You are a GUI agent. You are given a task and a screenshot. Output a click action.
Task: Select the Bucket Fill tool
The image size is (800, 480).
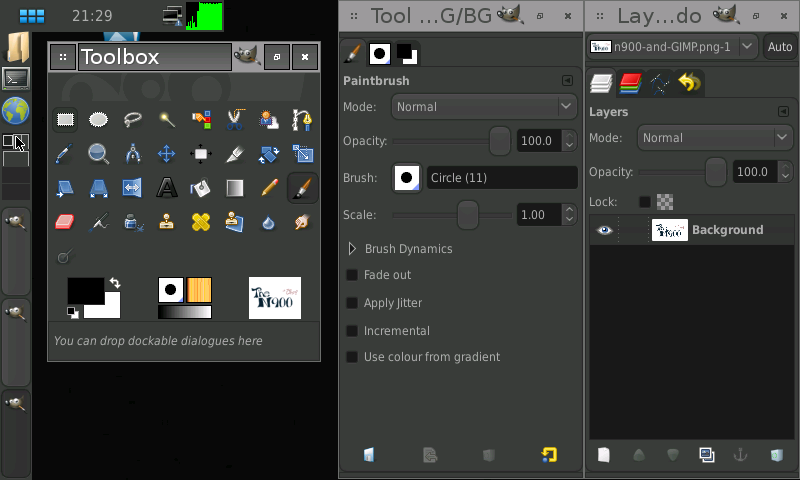201,187
